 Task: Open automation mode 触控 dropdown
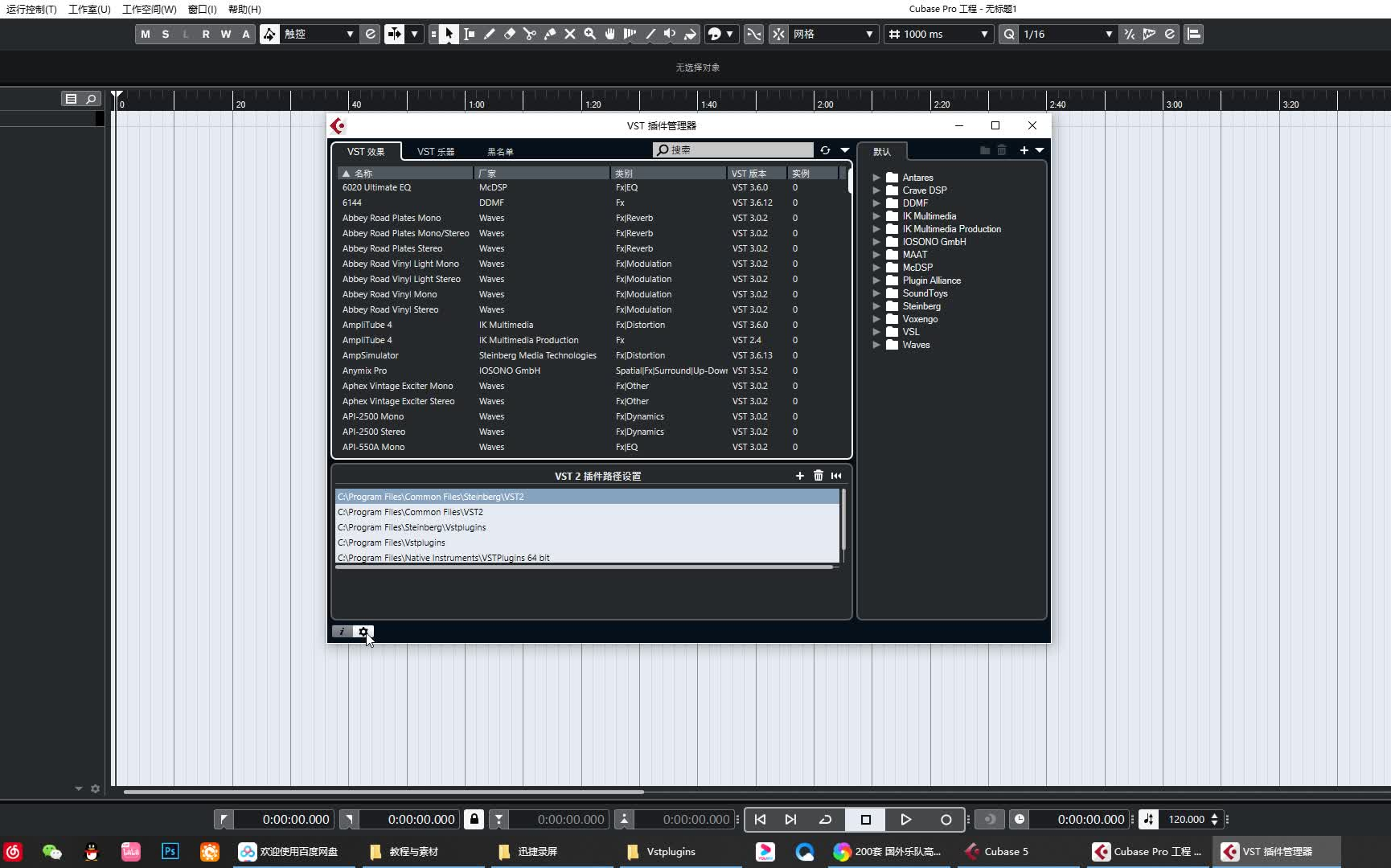click(x=318, y=34)
